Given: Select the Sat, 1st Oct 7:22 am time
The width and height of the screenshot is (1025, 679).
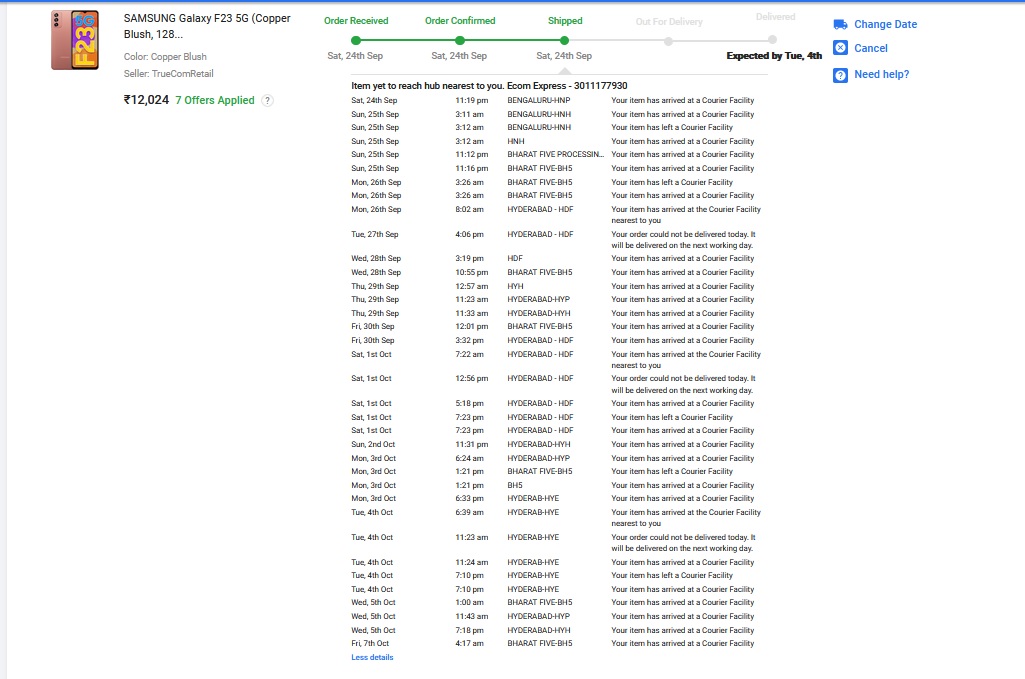Looking at the screenshot, I should (469, 355).
